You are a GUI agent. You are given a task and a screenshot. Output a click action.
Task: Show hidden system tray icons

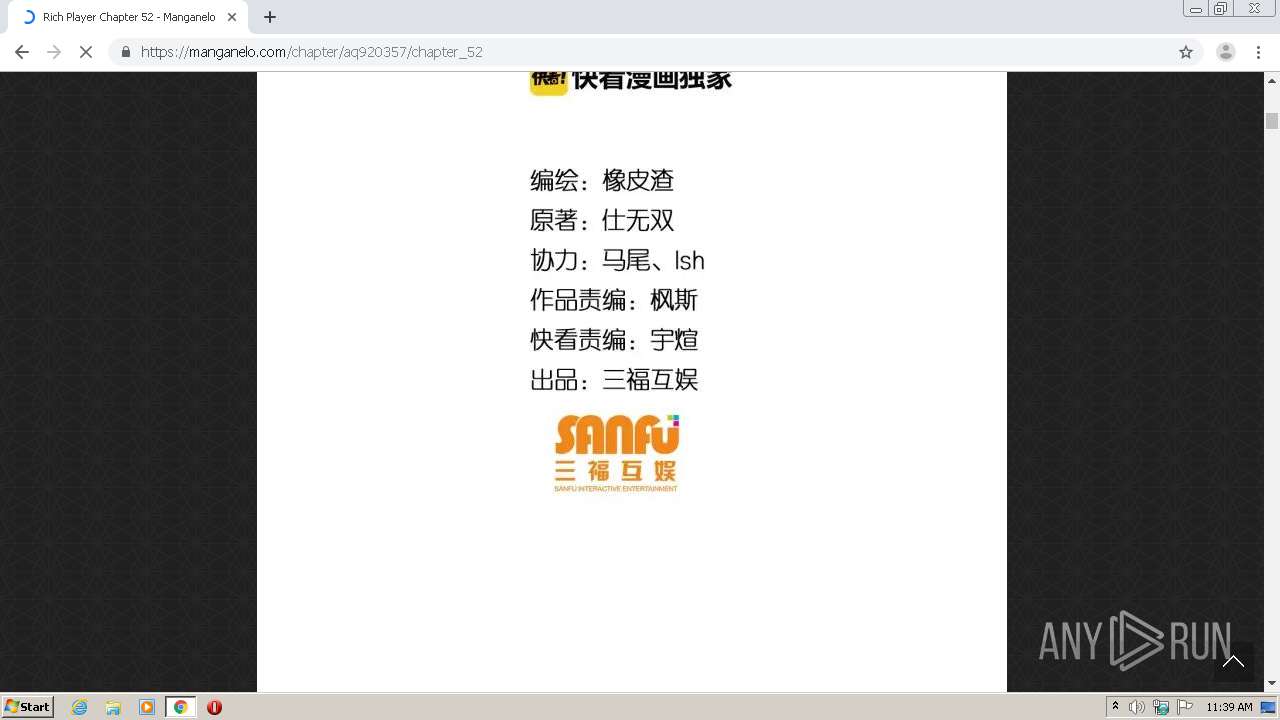click(x=1115, y=707)
